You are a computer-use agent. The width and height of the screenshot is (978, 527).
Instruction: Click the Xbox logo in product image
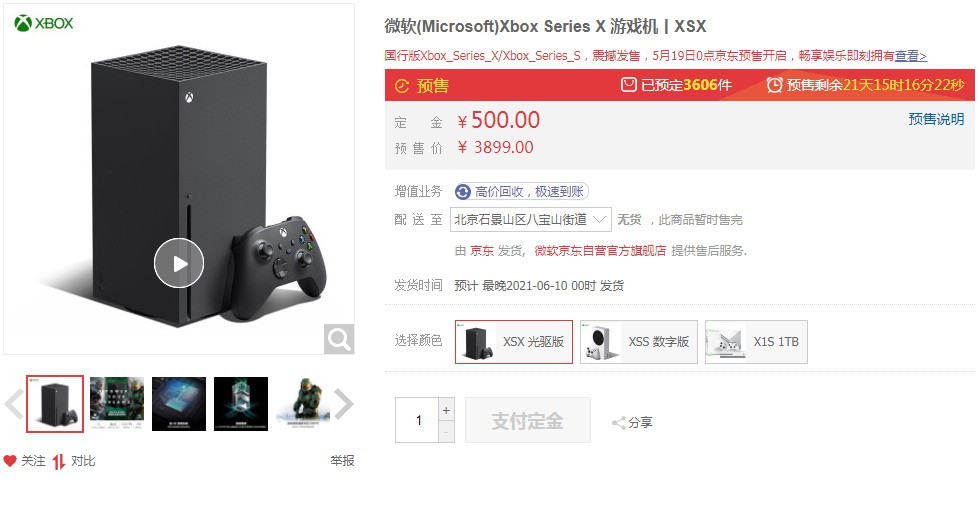[44, 24]
